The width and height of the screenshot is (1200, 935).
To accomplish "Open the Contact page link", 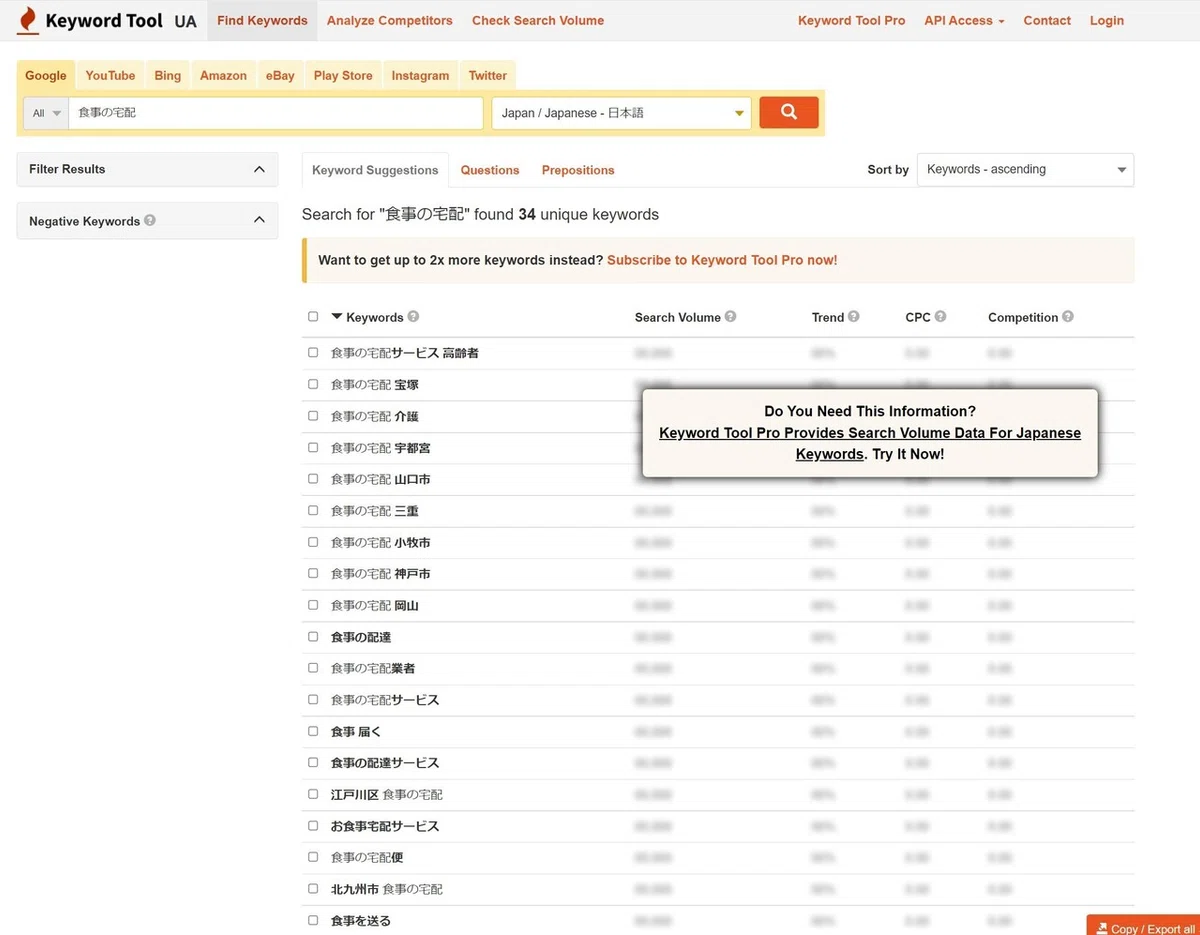I will 1047,20.
